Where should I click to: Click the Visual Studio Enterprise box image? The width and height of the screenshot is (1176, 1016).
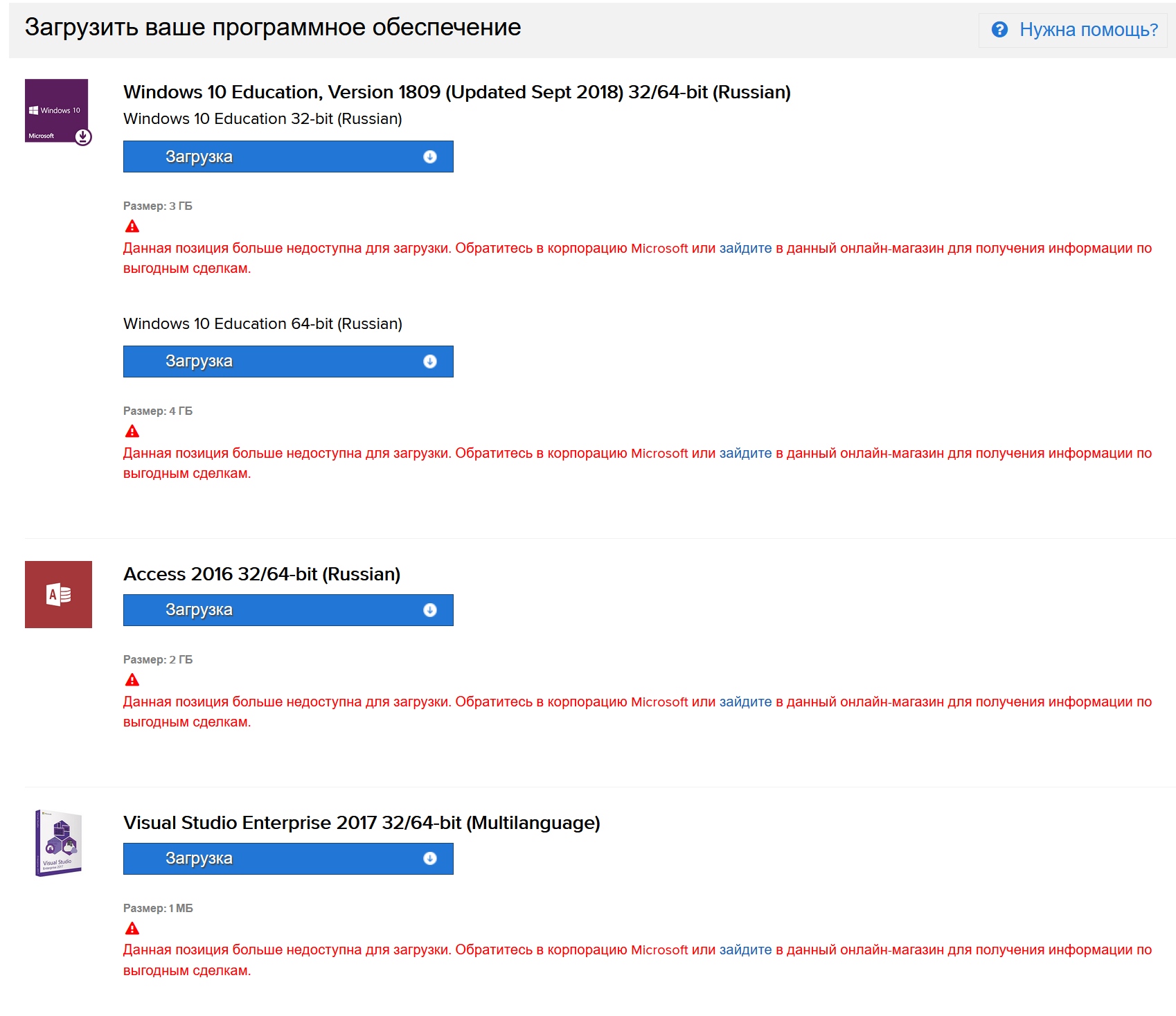coord(58,843)
